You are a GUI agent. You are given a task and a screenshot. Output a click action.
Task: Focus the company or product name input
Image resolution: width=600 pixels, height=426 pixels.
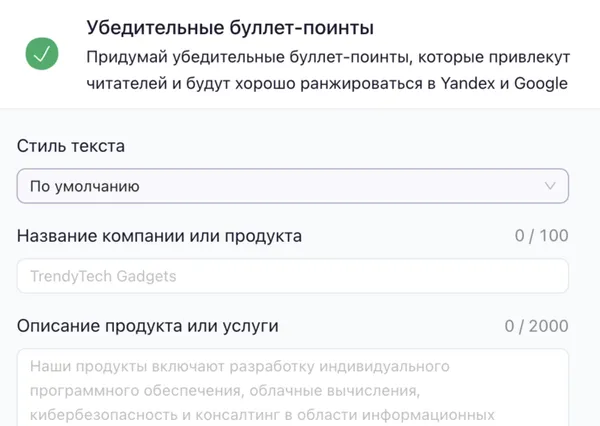(292, 276)
